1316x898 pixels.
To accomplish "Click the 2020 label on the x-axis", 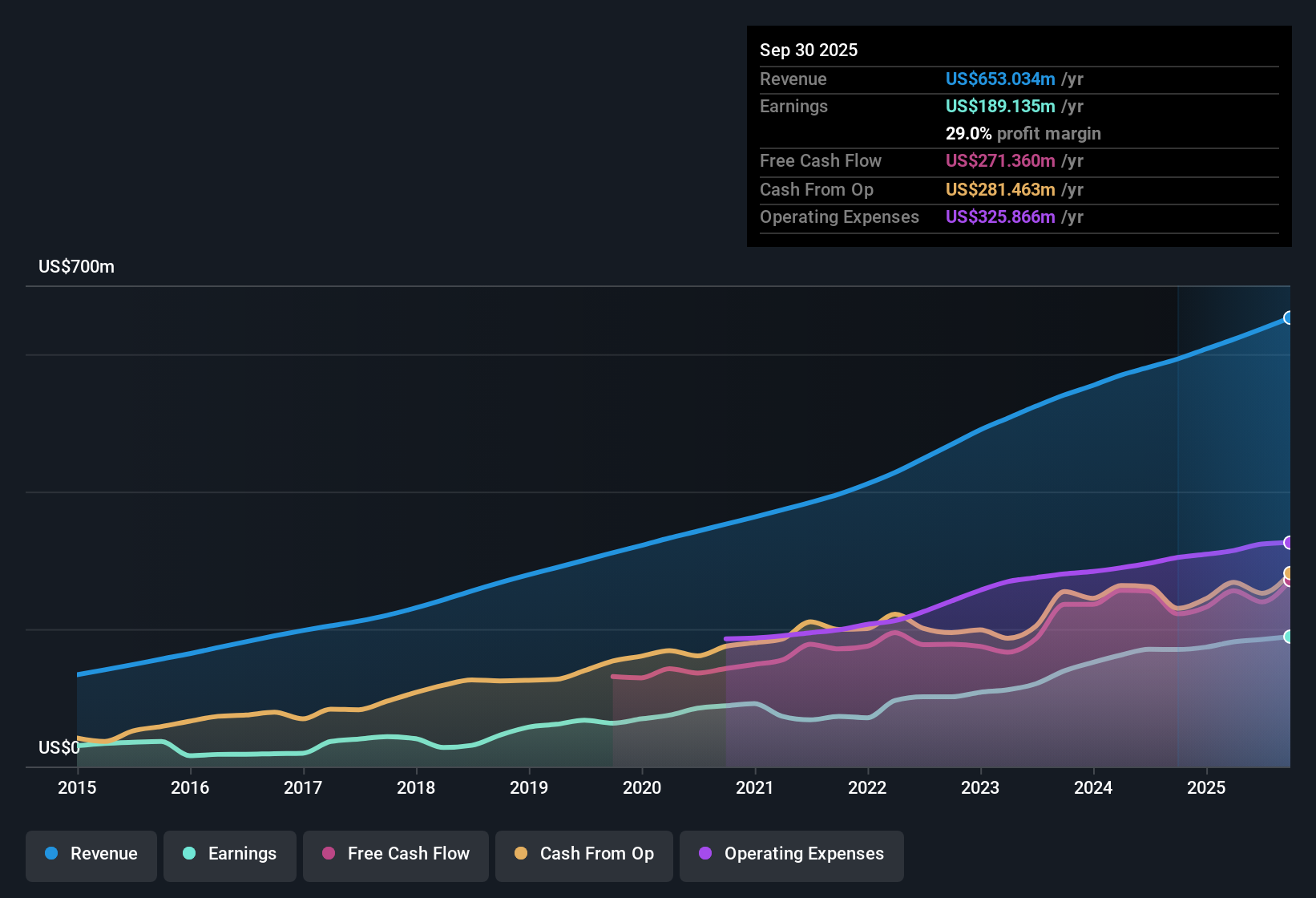I will (x=642, y=788).
